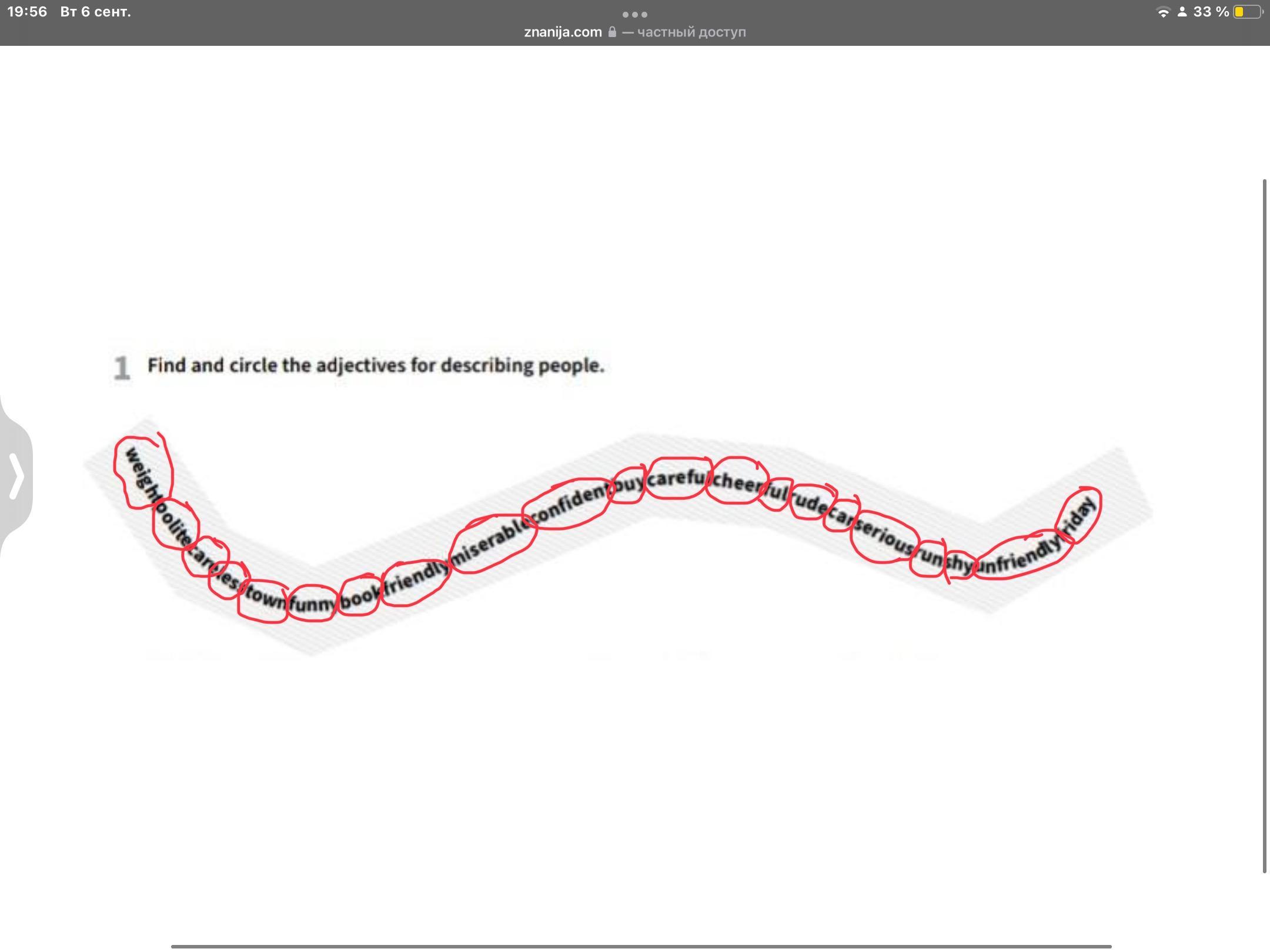Screen dimensions: 1270x952
Task: Tap the '33 %' battery percentage
Action: (x=1211, y=12)
